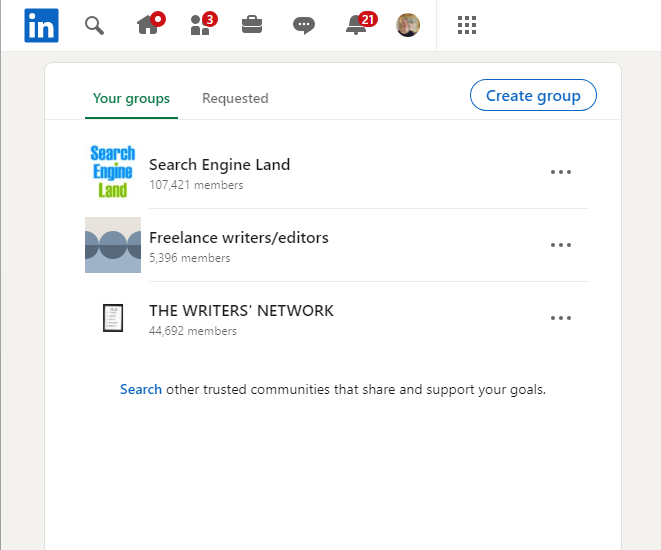
Task: Click the Search Engine Land logo thumbnail
Action: pos(113,172)
